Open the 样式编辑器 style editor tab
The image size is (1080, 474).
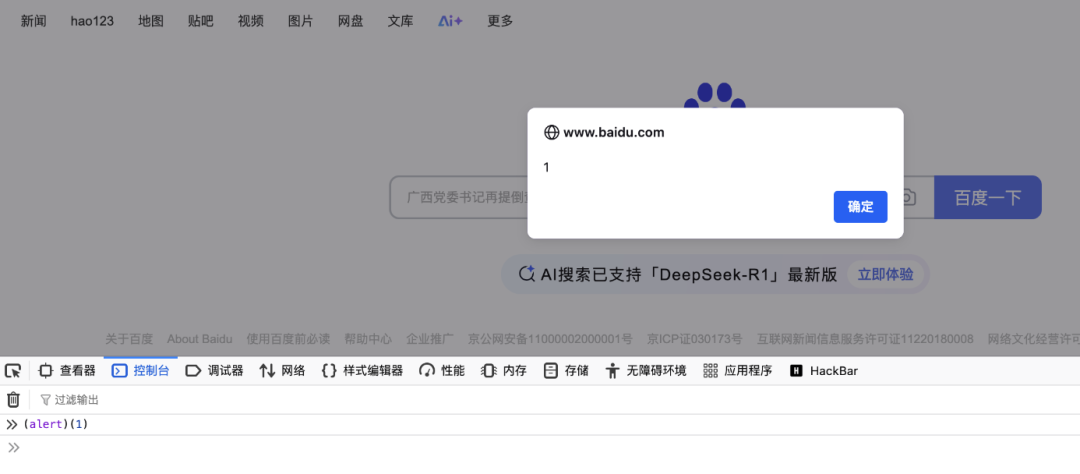[362, 371]
